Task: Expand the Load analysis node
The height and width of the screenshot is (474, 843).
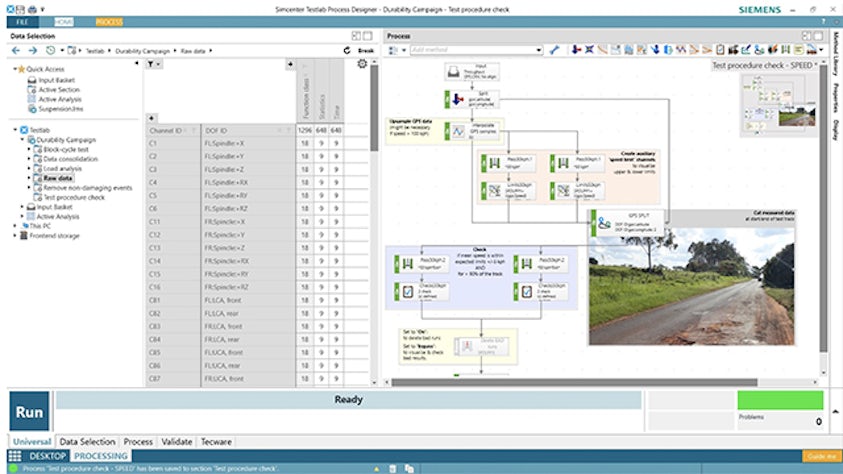Action: 29,168
